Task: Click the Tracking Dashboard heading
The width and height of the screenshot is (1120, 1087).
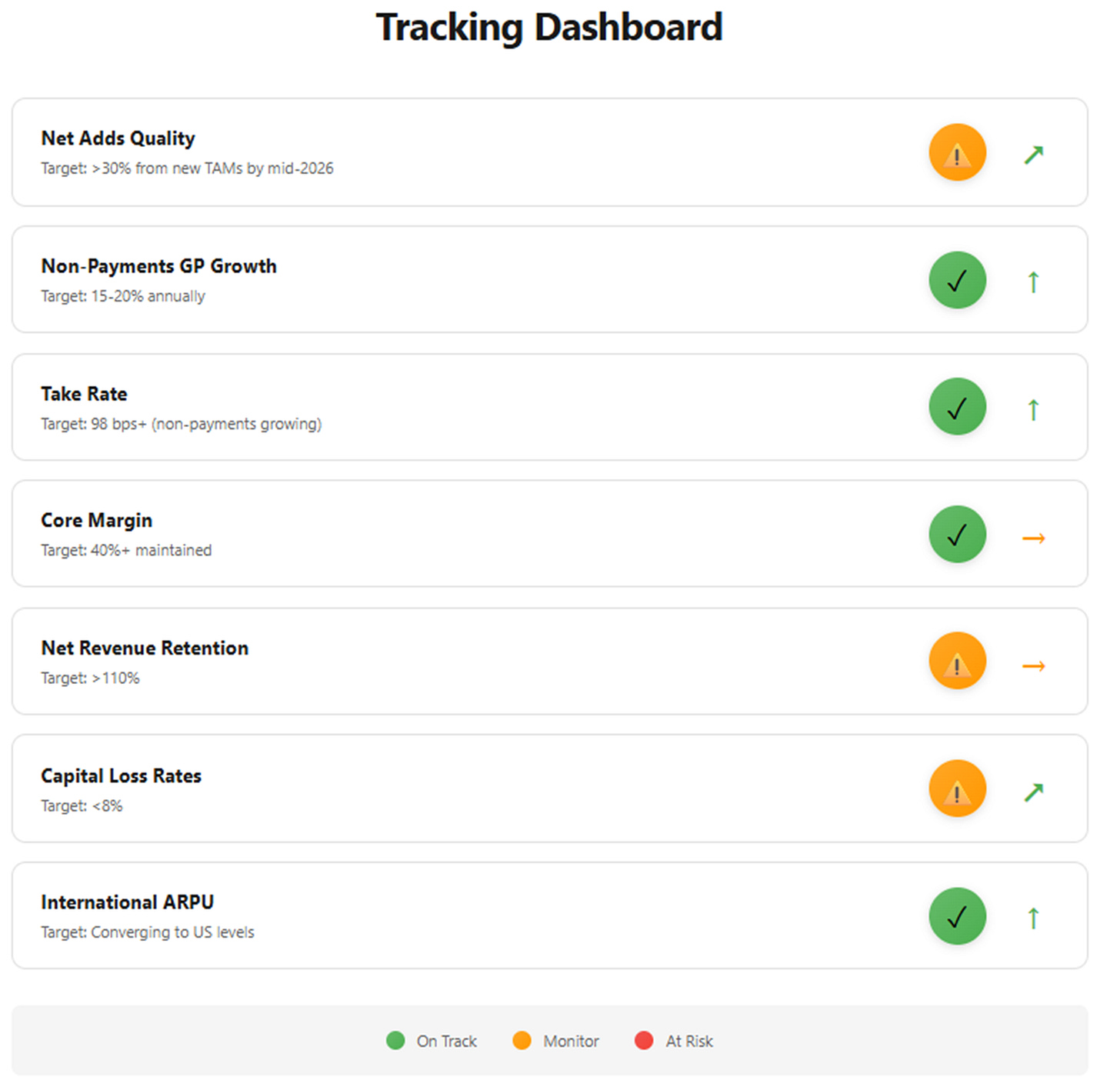Action: (x=549, y=27)
